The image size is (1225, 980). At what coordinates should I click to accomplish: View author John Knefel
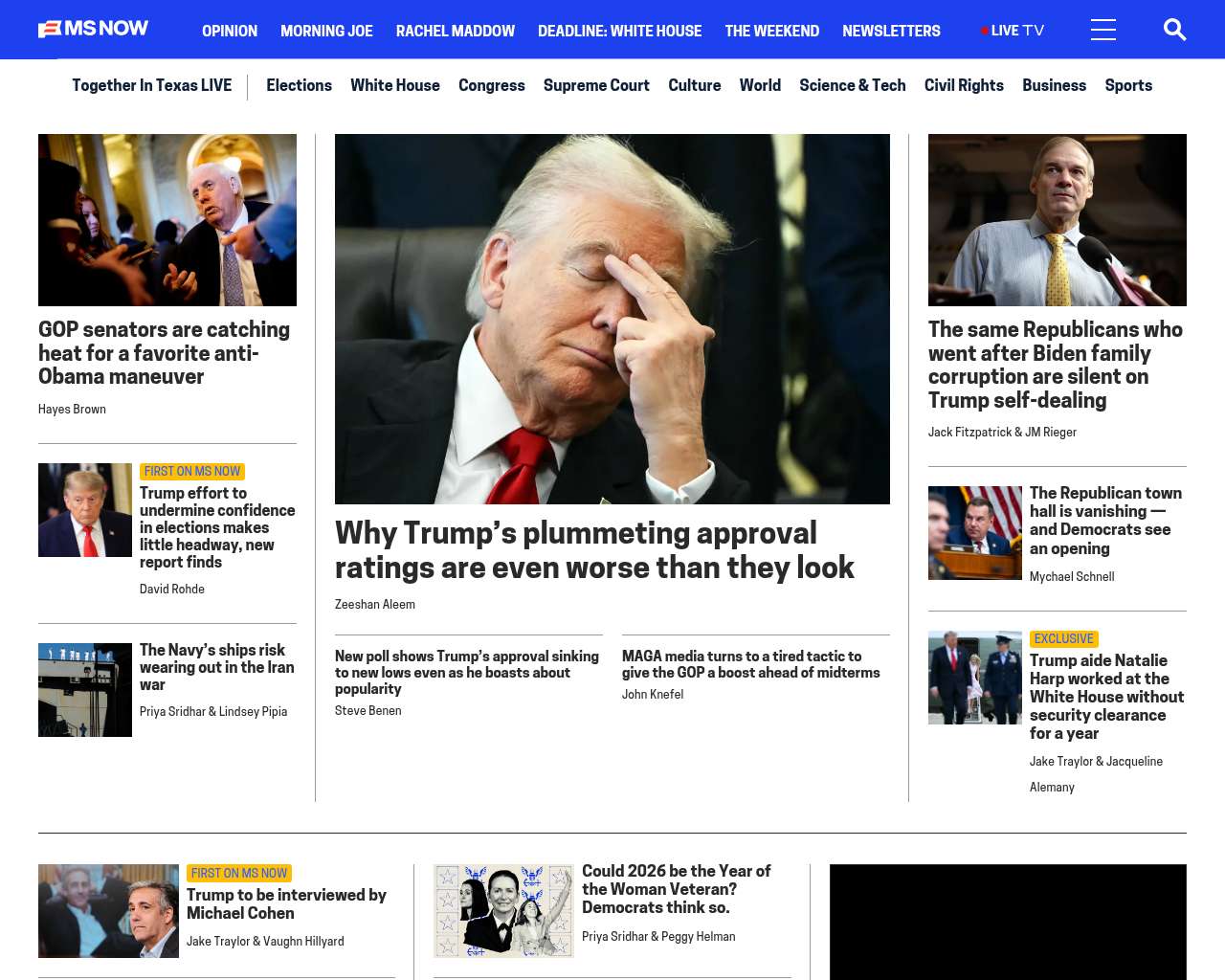(x=653, y=695)
